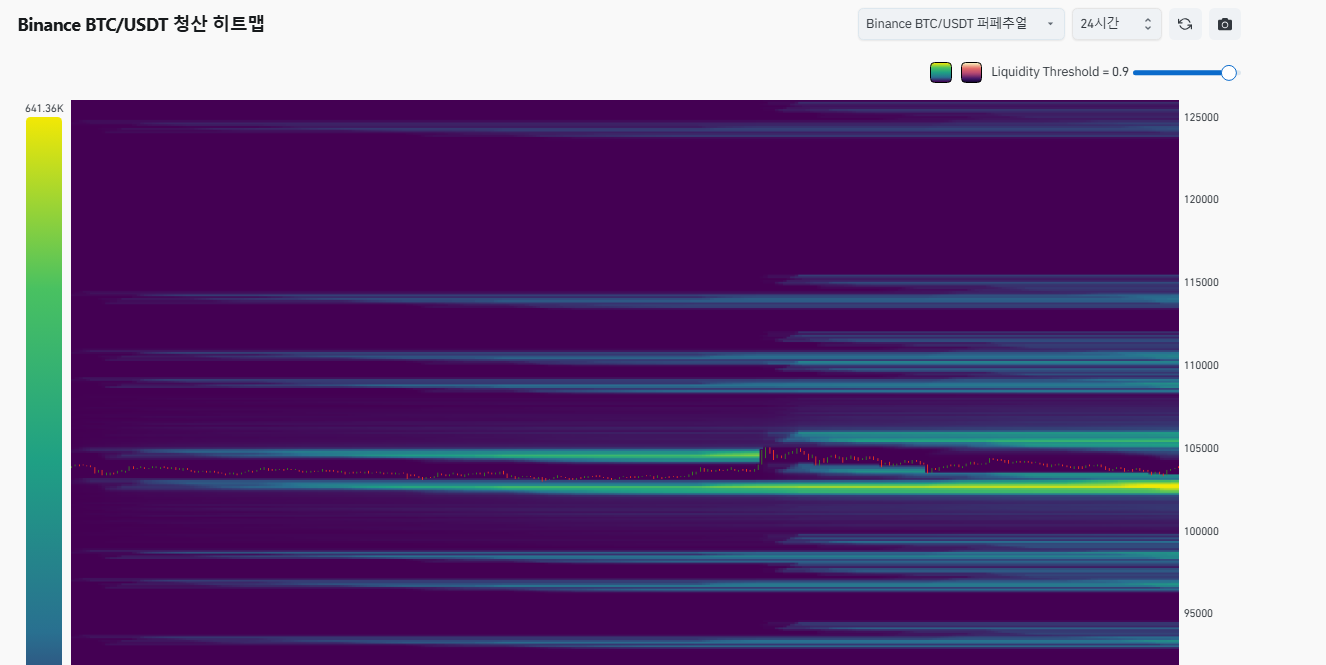Viewport: 1326px width, 665px height.
Task: Click the Binance BTC/USDT 청산 히트맵 title
Action: click(x=141, y=25)
